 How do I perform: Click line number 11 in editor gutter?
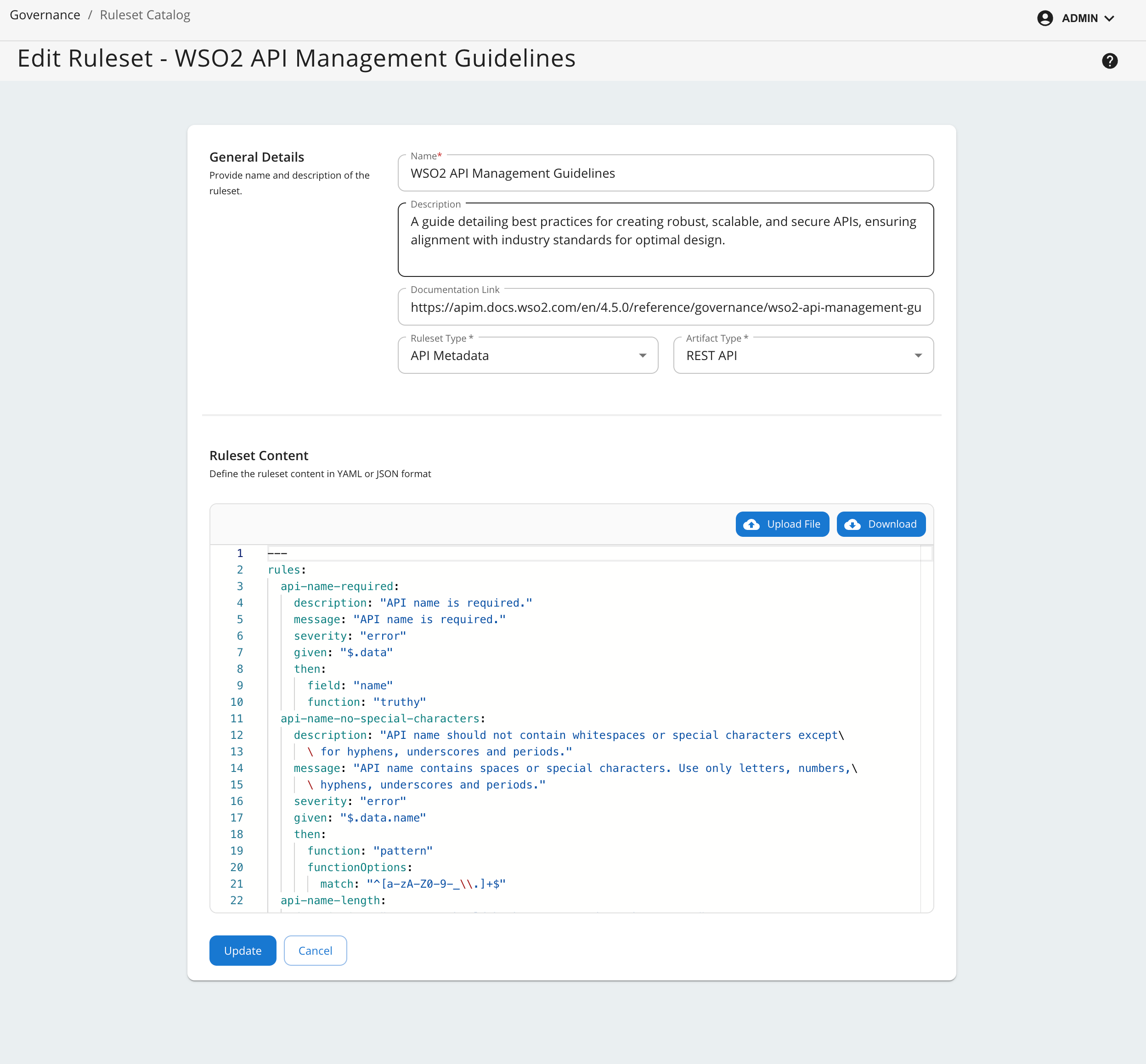pos(237,719)
